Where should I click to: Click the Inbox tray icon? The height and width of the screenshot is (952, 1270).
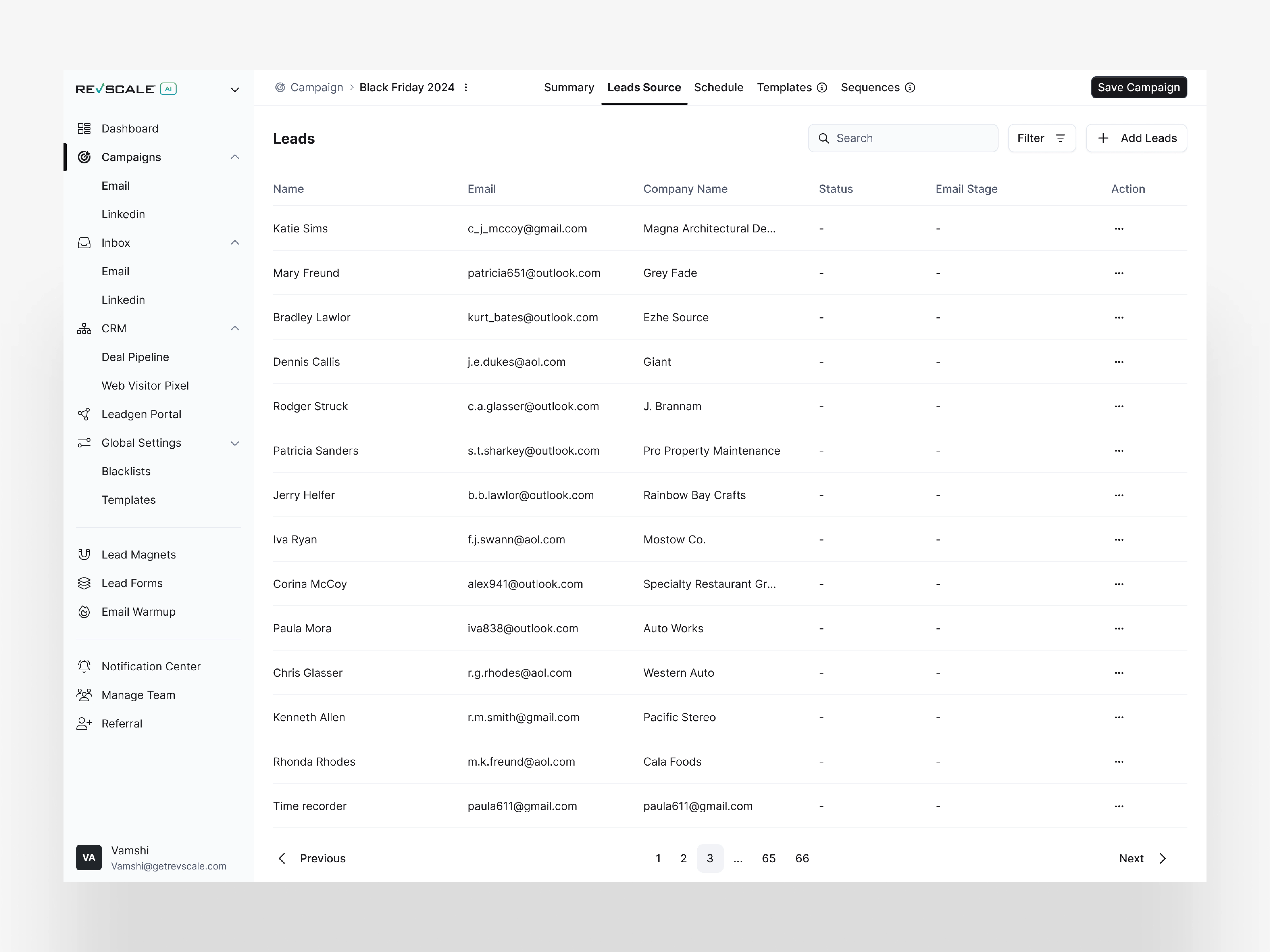[x=84, y=243]
